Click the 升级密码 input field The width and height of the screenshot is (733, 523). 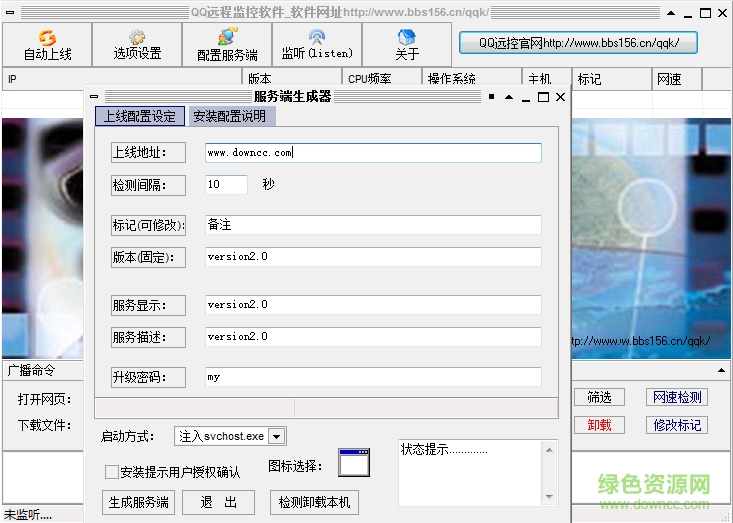(x=372, y=377)
